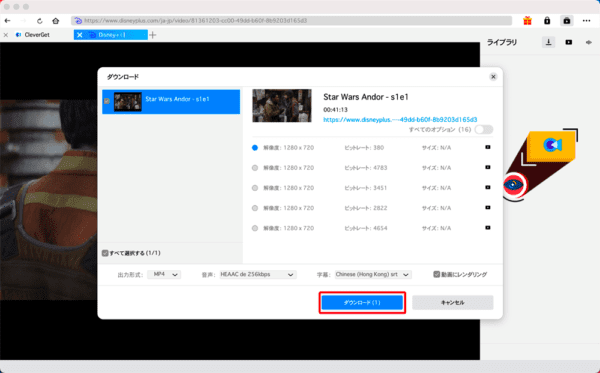Open downloading list icon in Library panel

tap(548, 42)
